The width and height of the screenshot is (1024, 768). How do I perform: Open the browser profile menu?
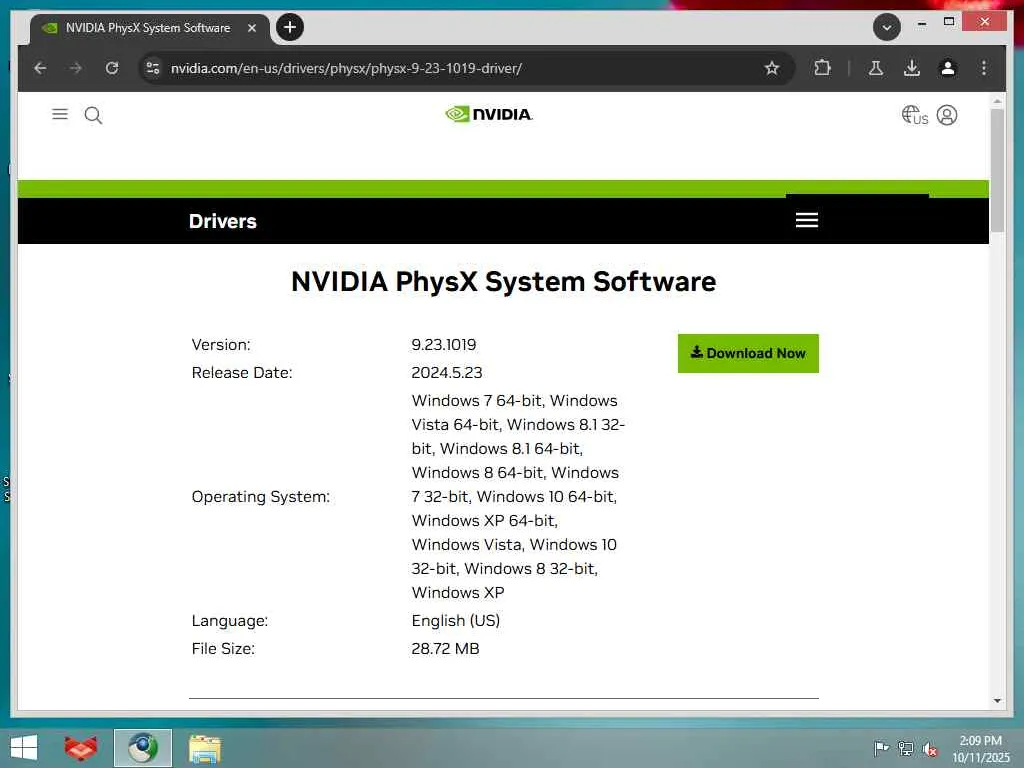[x=948, y=68]
